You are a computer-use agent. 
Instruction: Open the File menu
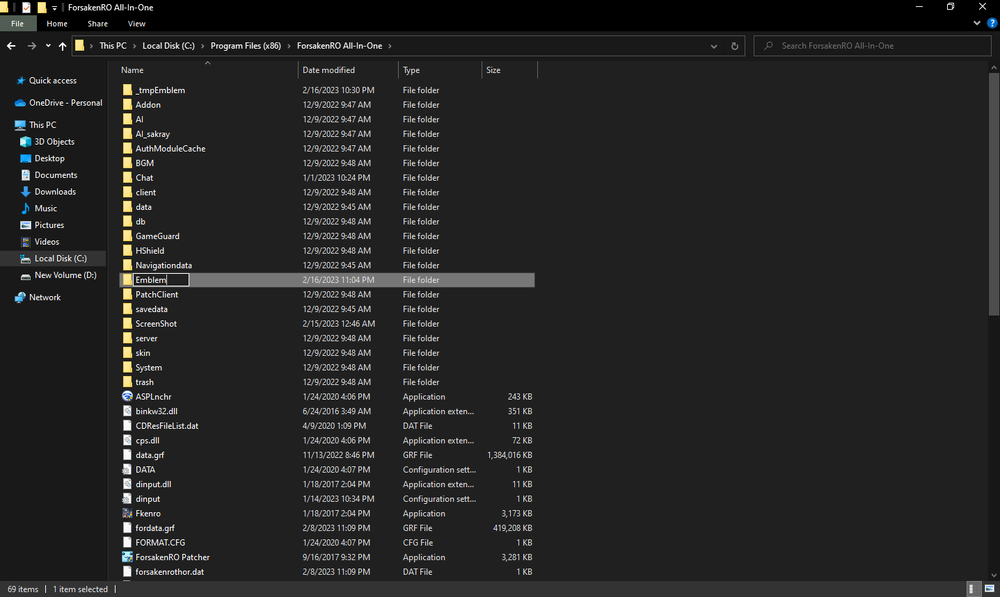(17, 23)
